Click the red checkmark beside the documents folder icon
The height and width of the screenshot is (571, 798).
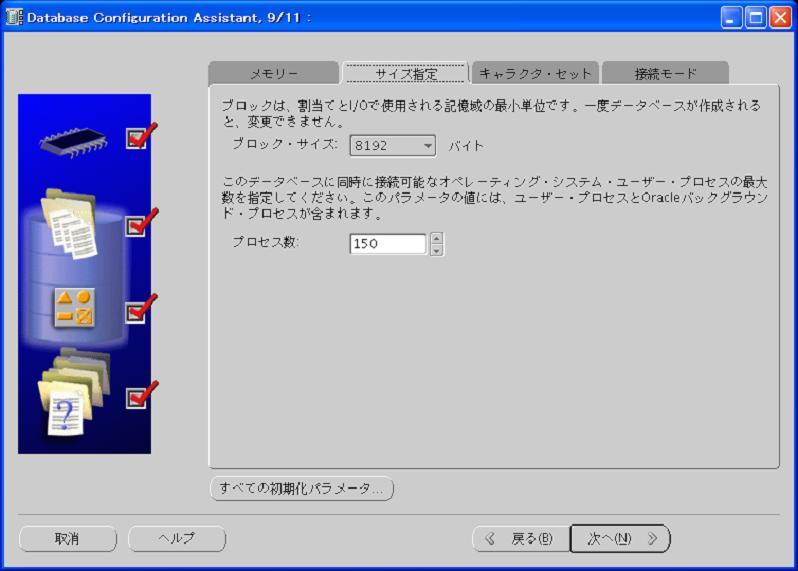pos(140,222)
